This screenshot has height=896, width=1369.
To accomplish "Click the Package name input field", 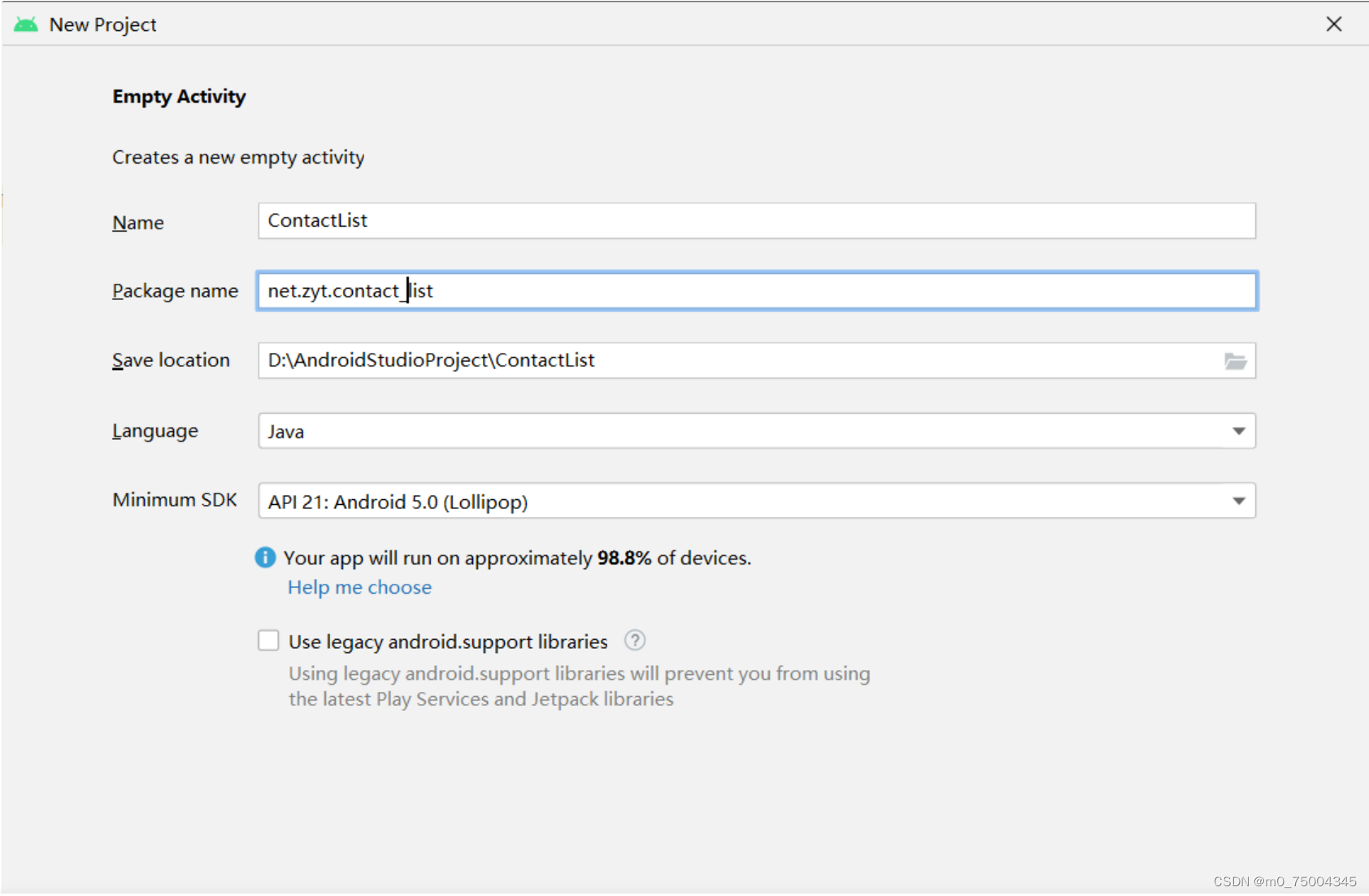I will (757, 291).
